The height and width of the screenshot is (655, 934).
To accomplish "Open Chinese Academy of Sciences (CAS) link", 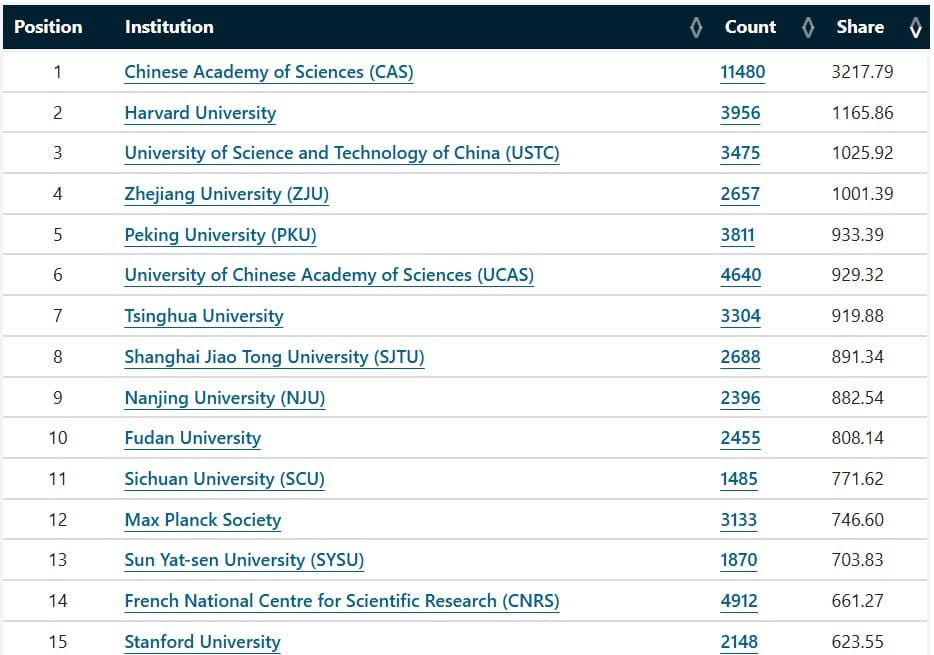I will [269, 72].
